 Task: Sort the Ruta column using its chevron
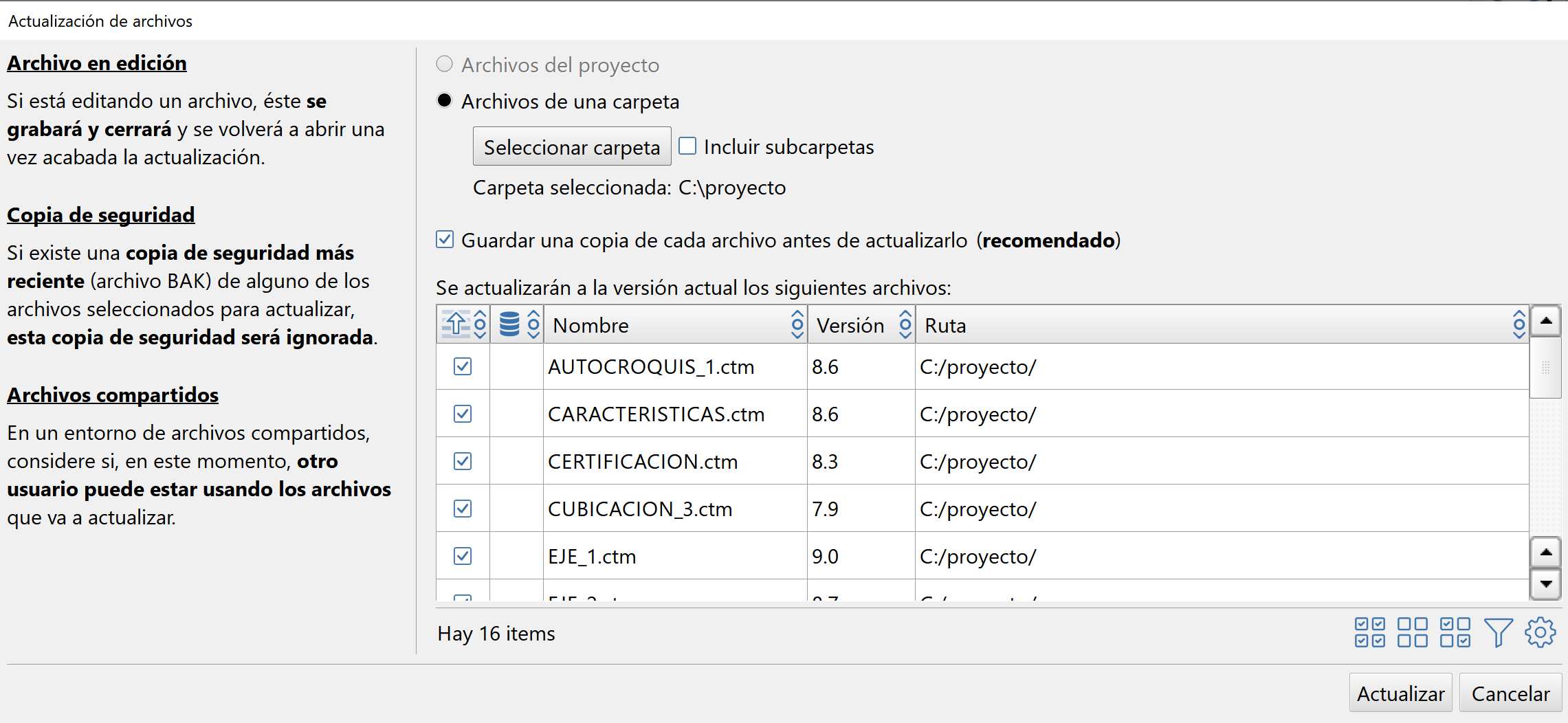pyautogui.click(x=1519, y=324)
